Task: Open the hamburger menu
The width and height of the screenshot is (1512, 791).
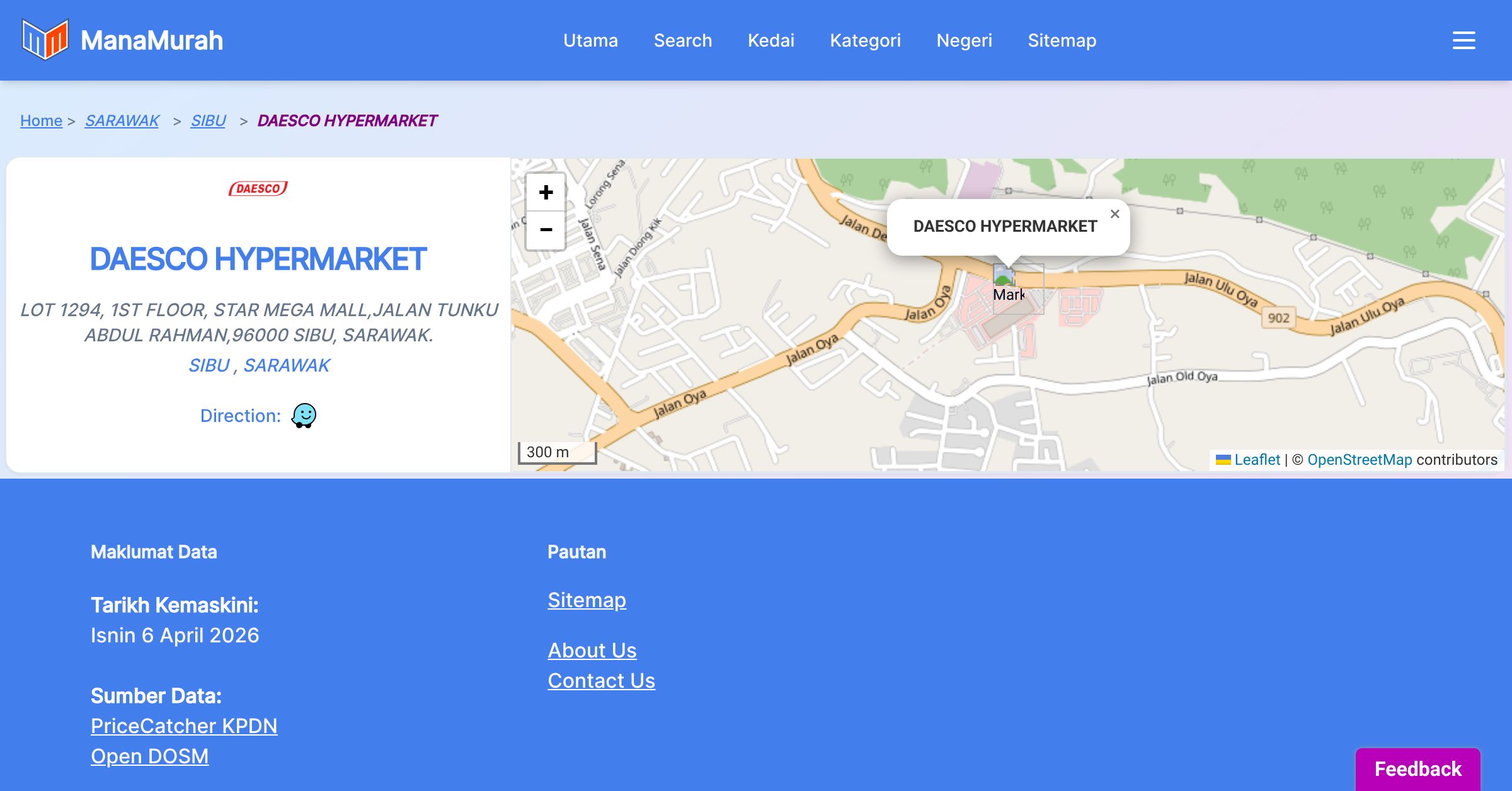Action: coord(1463,40)
